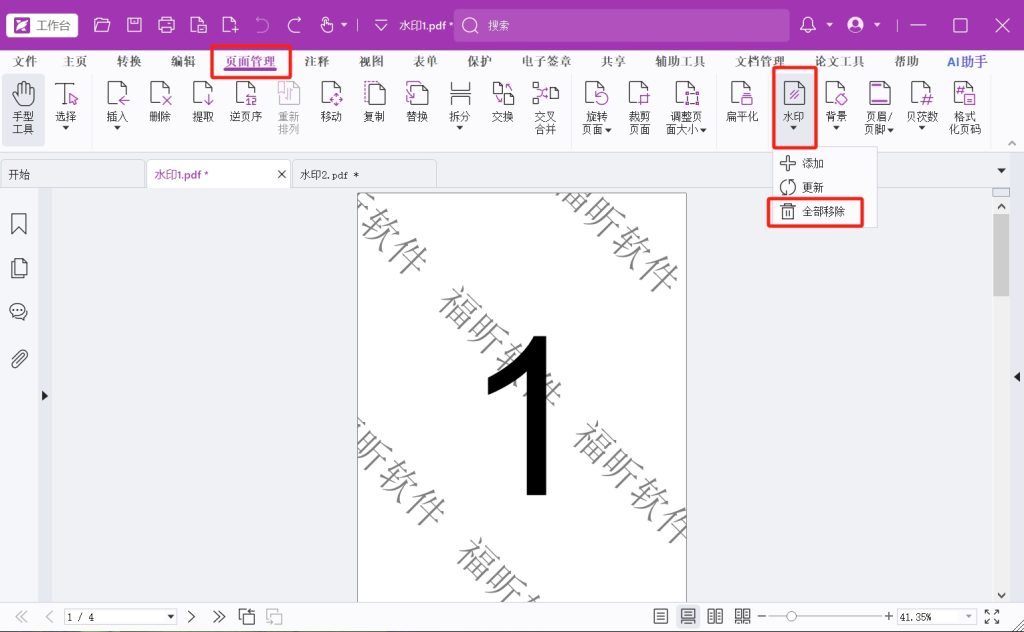
Task: Open the Bookmarks panel in left sidebar
Action: pyautogui.click(x=18, y=224)
